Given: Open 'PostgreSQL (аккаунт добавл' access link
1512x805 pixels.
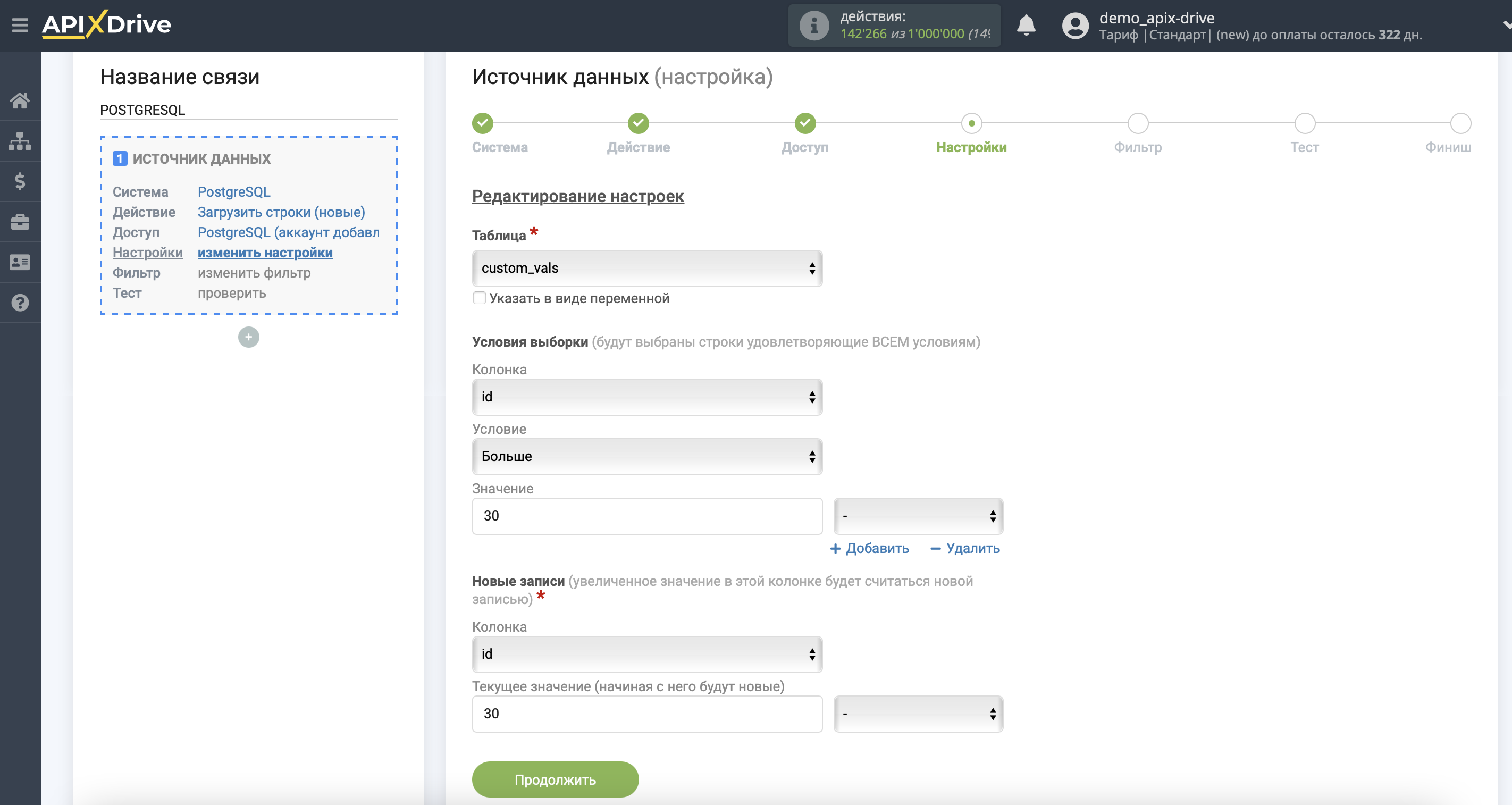Looking at the screenshot, I should coord(288,232).
